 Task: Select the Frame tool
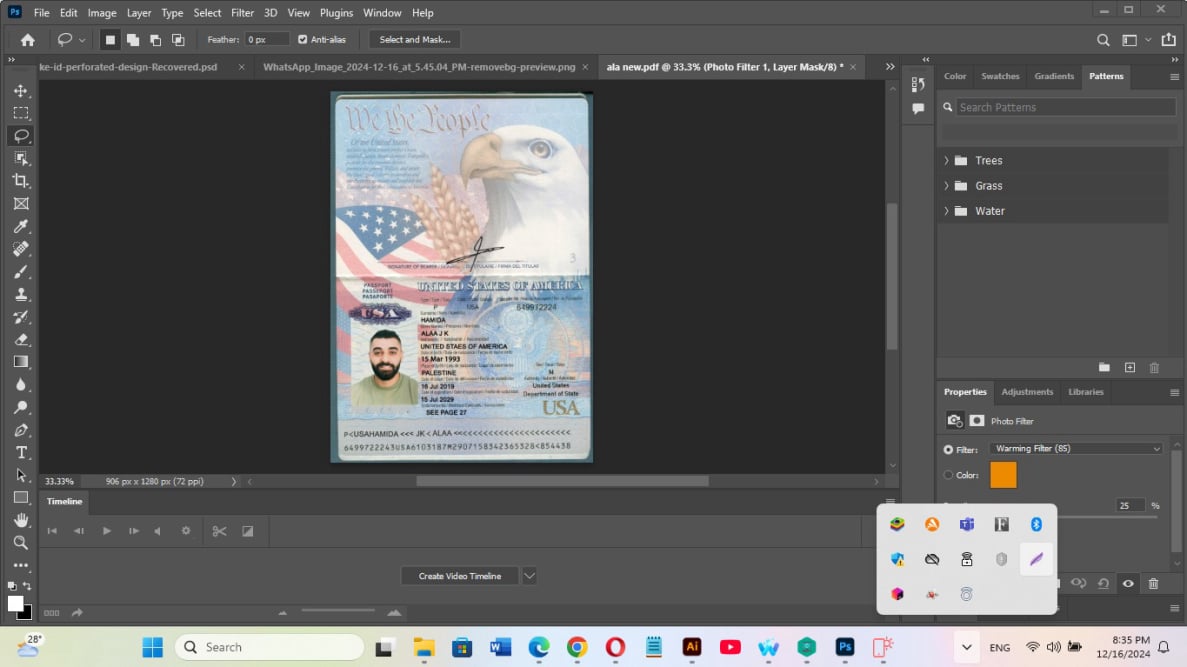tap(21, 204)
